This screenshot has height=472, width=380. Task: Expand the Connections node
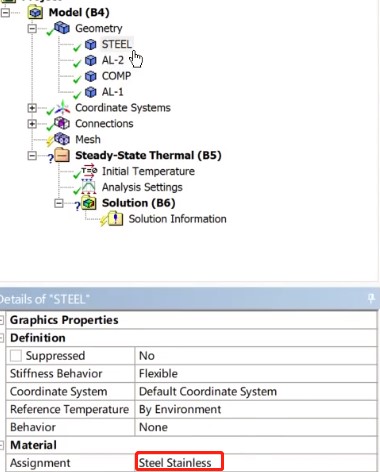coord(32,124)
